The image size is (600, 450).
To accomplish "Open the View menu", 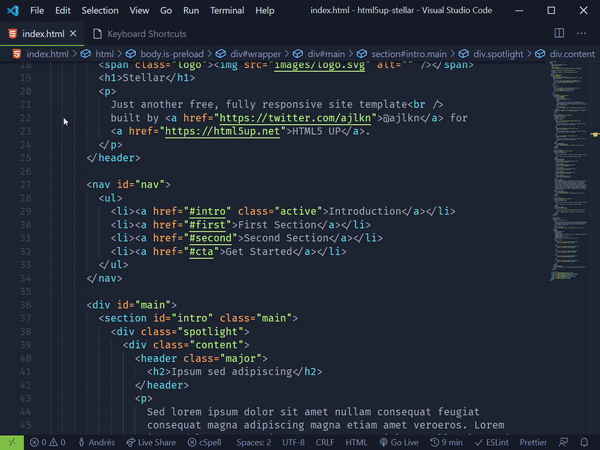I will 139,10.
